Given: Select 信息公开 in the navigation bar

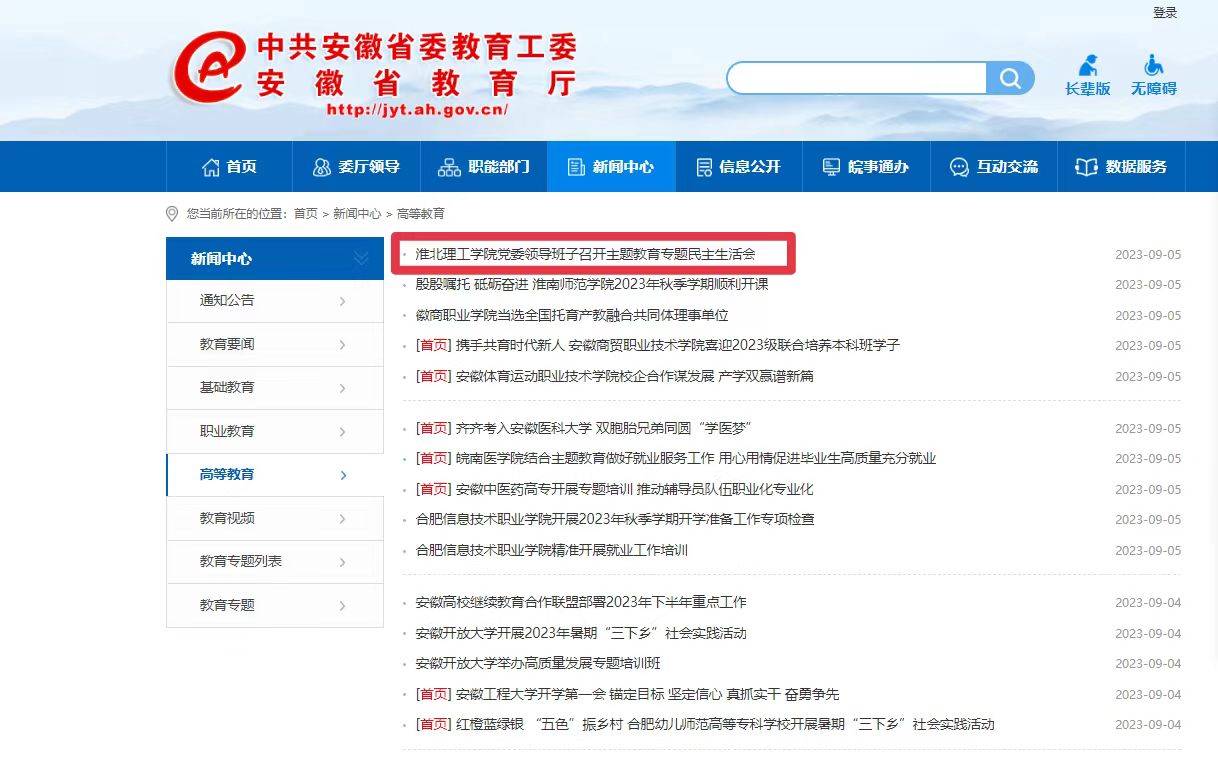Looking at the screenshot, I should click(x=738, y=167).
